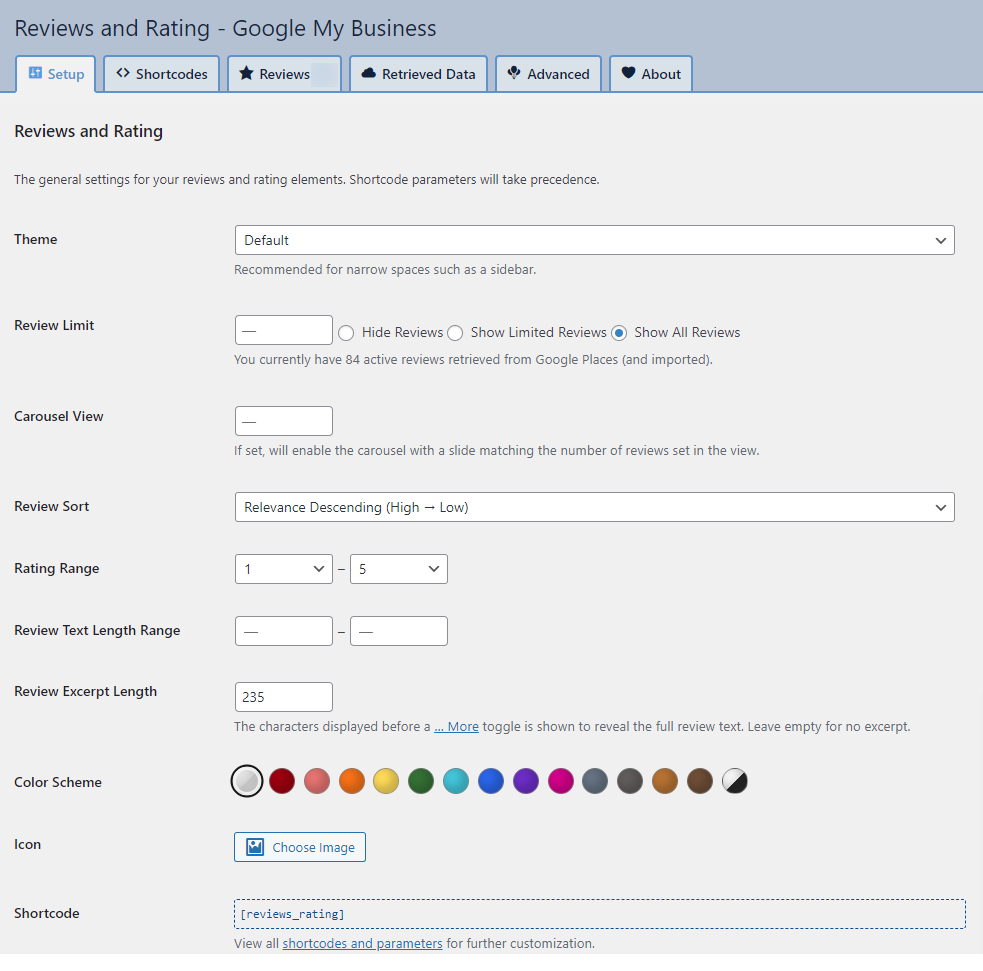The height and width of the screenshot is (971, 983).
Task: Pick the salmon pink color scheme
Action: (317, 781)
